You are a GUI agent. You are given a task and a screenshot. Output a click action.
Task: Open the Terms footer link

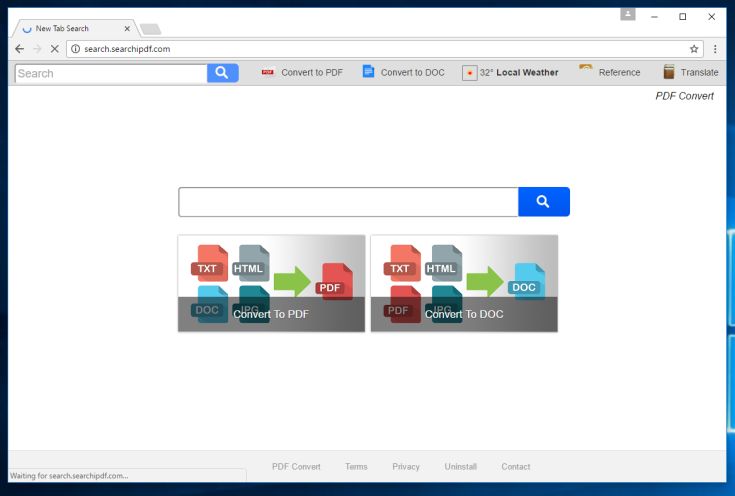click(356, 466)
